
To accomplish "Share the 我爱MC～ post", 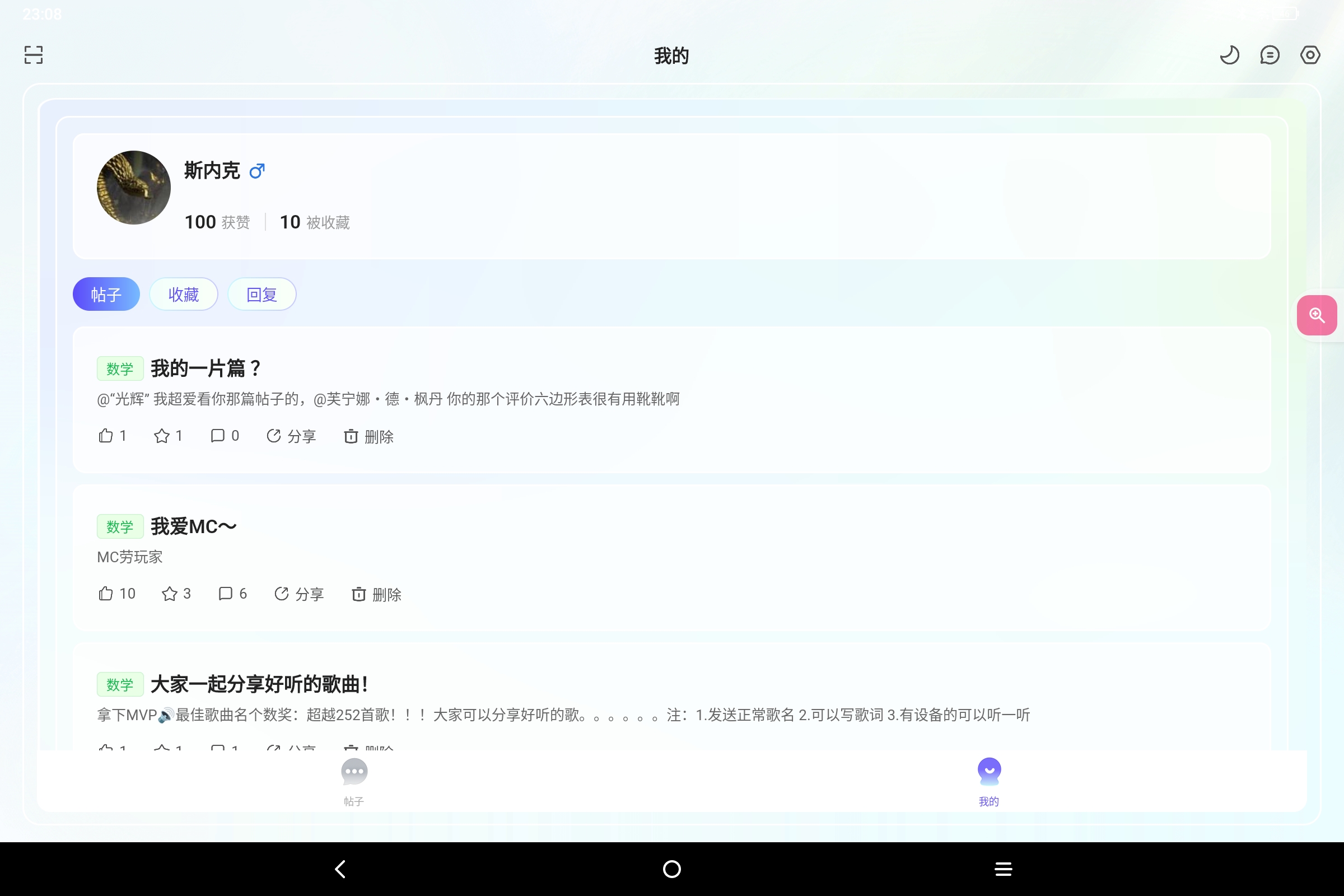I will [x=299, y=594].
